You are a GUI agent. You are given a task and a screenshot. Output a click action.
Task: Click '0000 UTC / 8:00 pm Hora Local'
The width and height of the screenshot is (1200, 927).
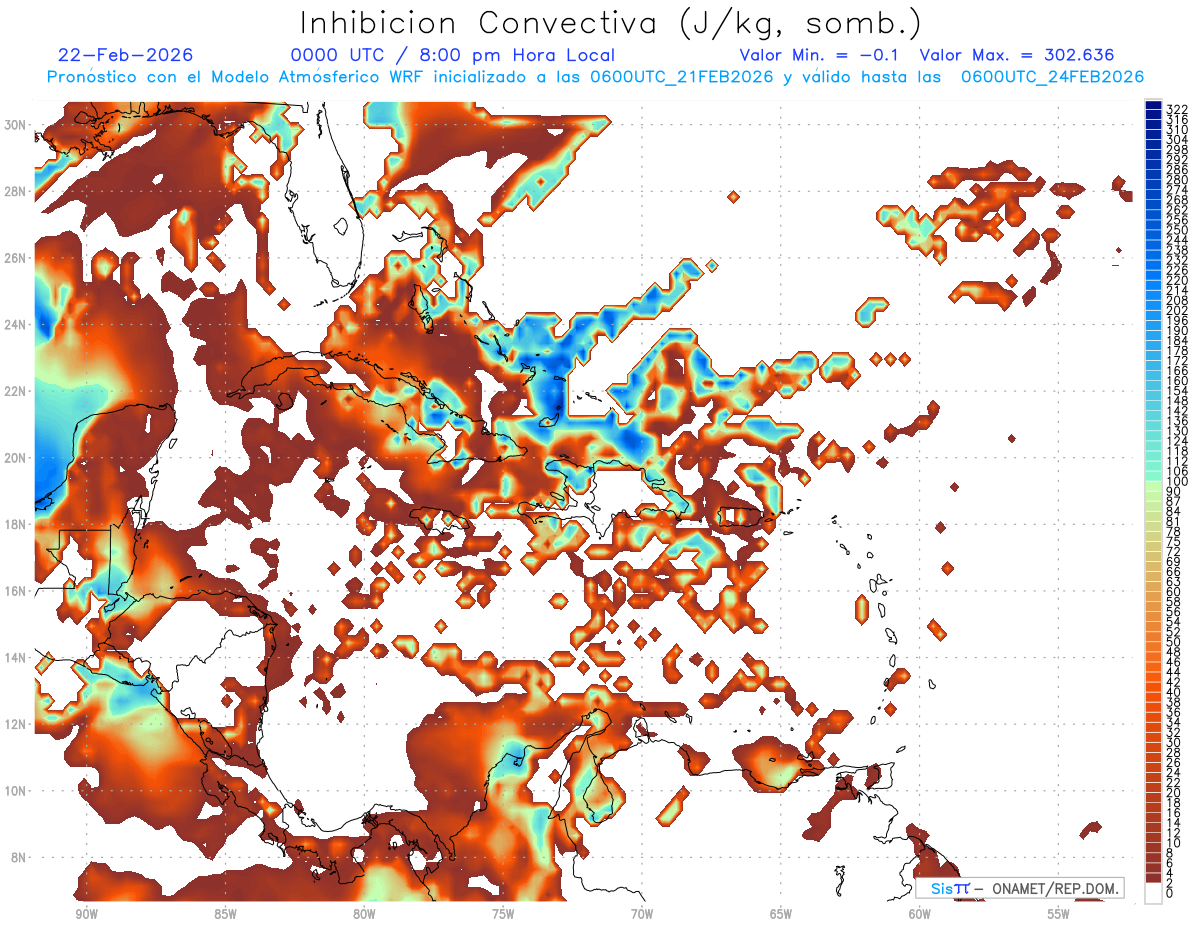452,55
